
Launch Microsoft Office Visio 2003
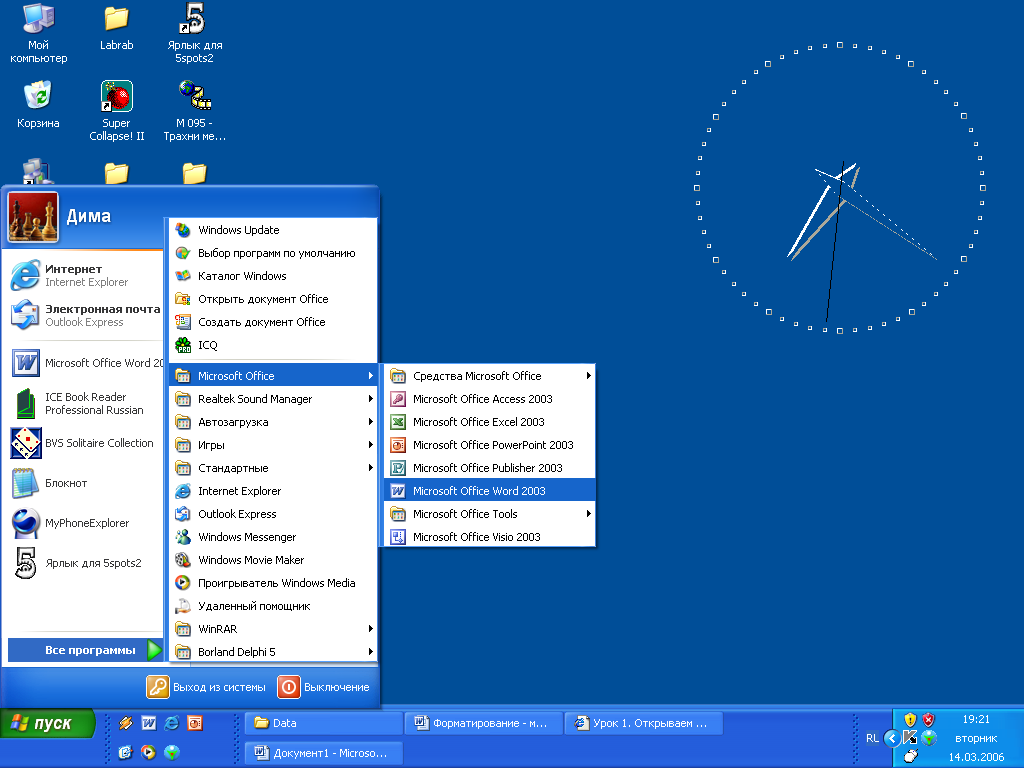490,537
